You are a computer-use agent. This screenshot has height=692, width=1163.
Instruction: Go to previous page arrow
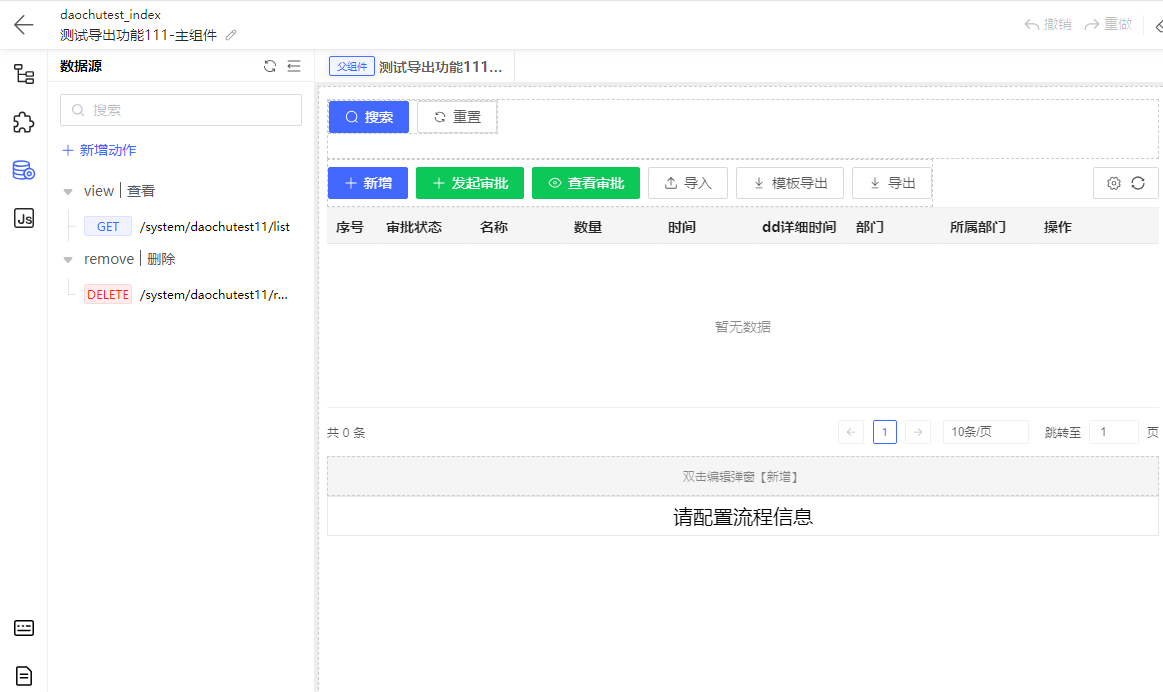click(851, 432)
